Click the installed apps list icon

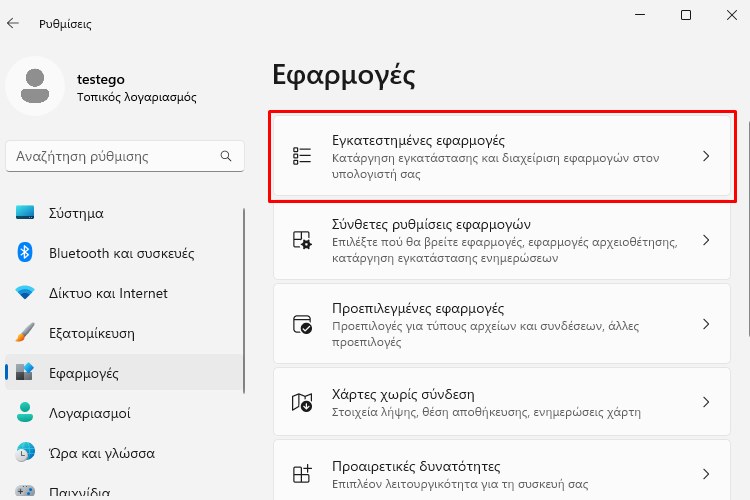pos(302,156)
